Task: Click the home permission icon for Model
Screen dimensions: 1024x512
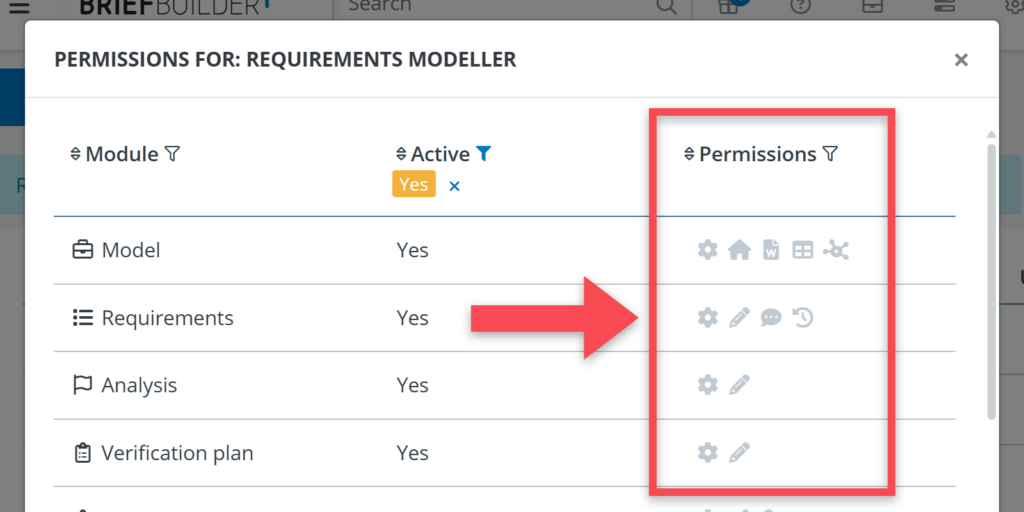Action: point(739,250)
